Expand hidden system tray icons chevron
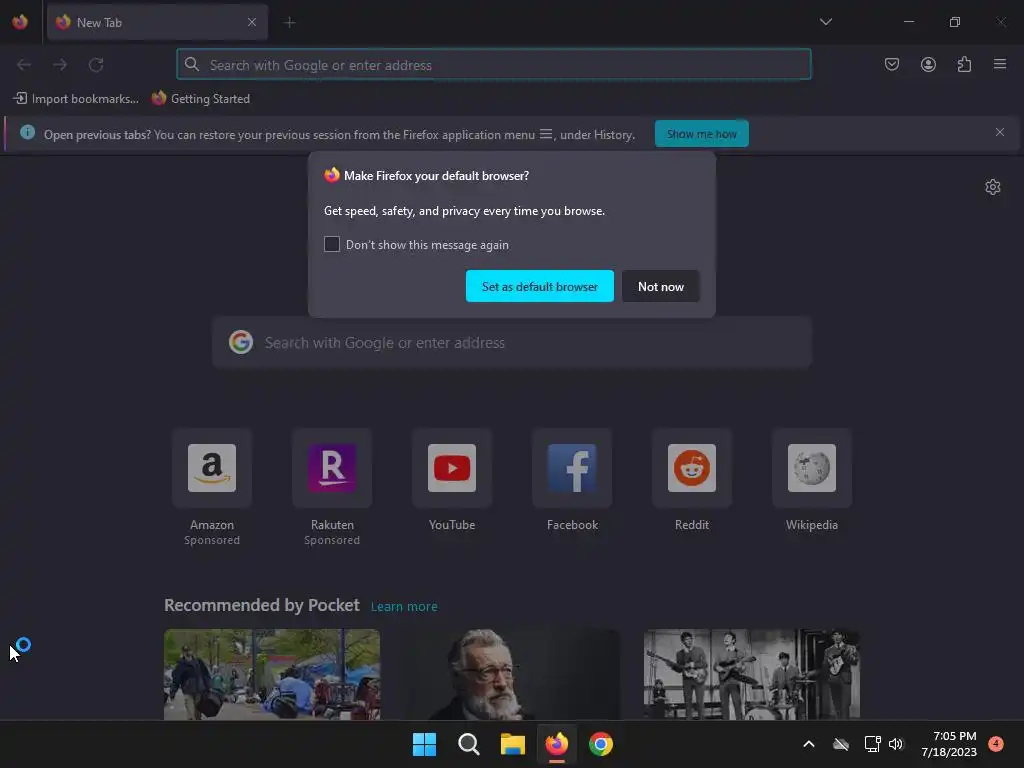The image size is (1024, 768). pos(808,744)
